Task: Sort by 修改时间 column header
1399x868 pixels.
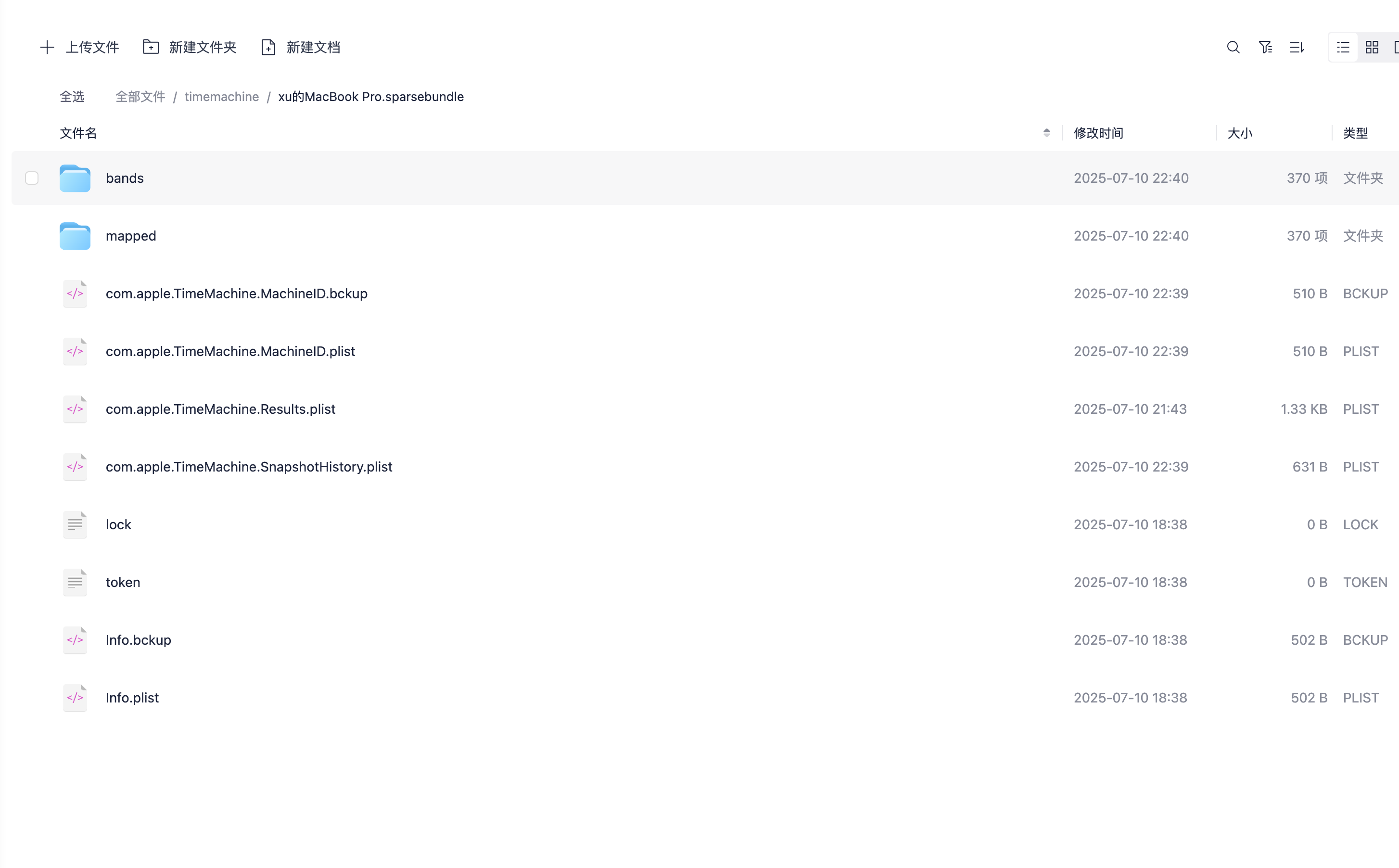Action: (1098, 133)
